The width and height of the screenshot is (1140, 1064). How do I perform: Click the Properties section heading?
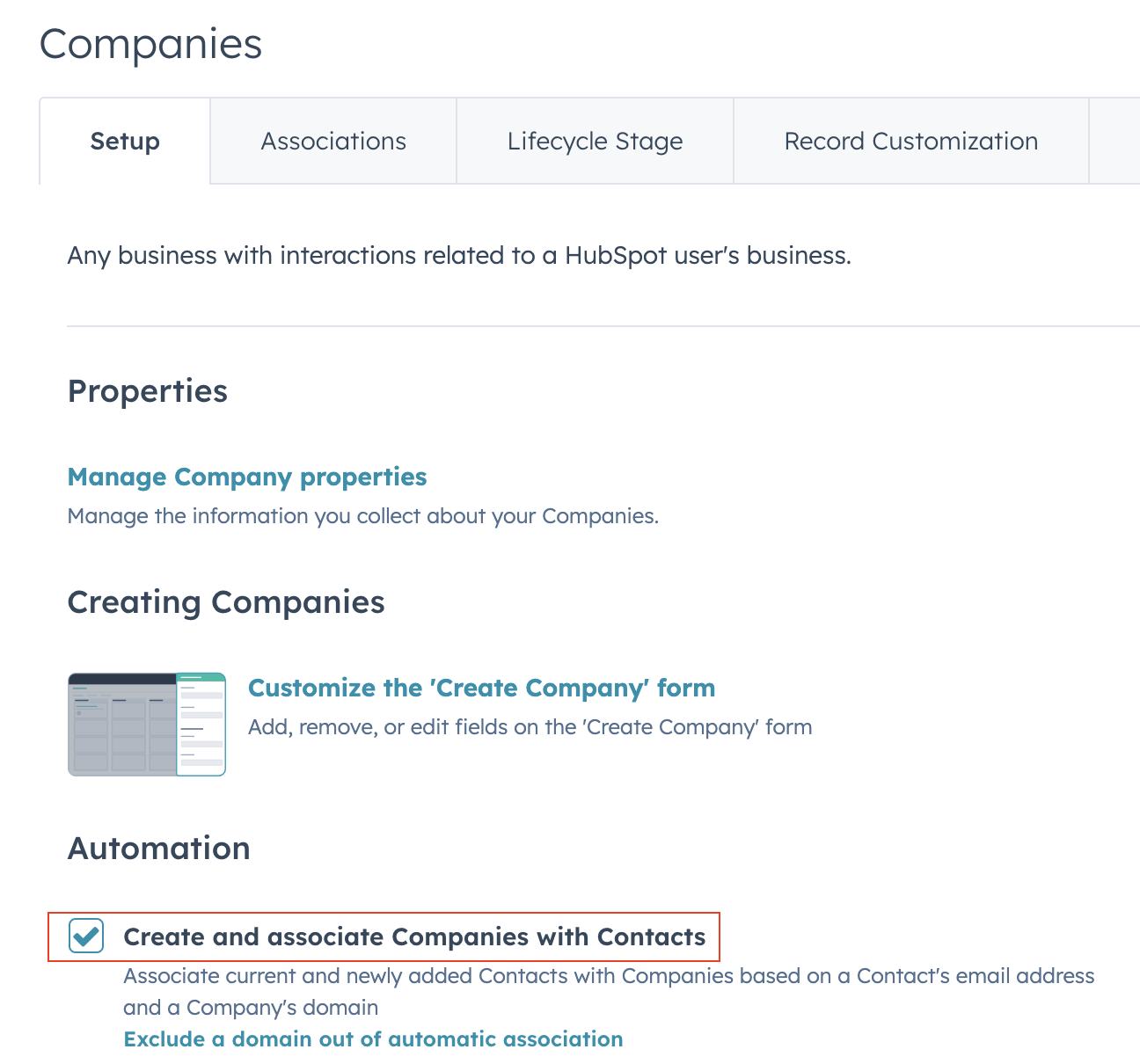click(148, 391)
